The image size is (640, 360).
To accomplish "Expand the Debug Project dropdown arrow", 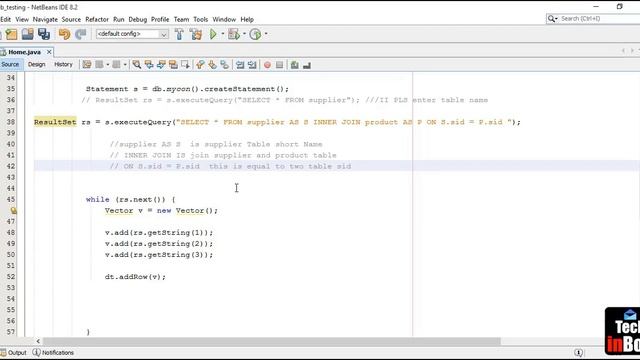I will pyautogui.click(x=244, y=34).
